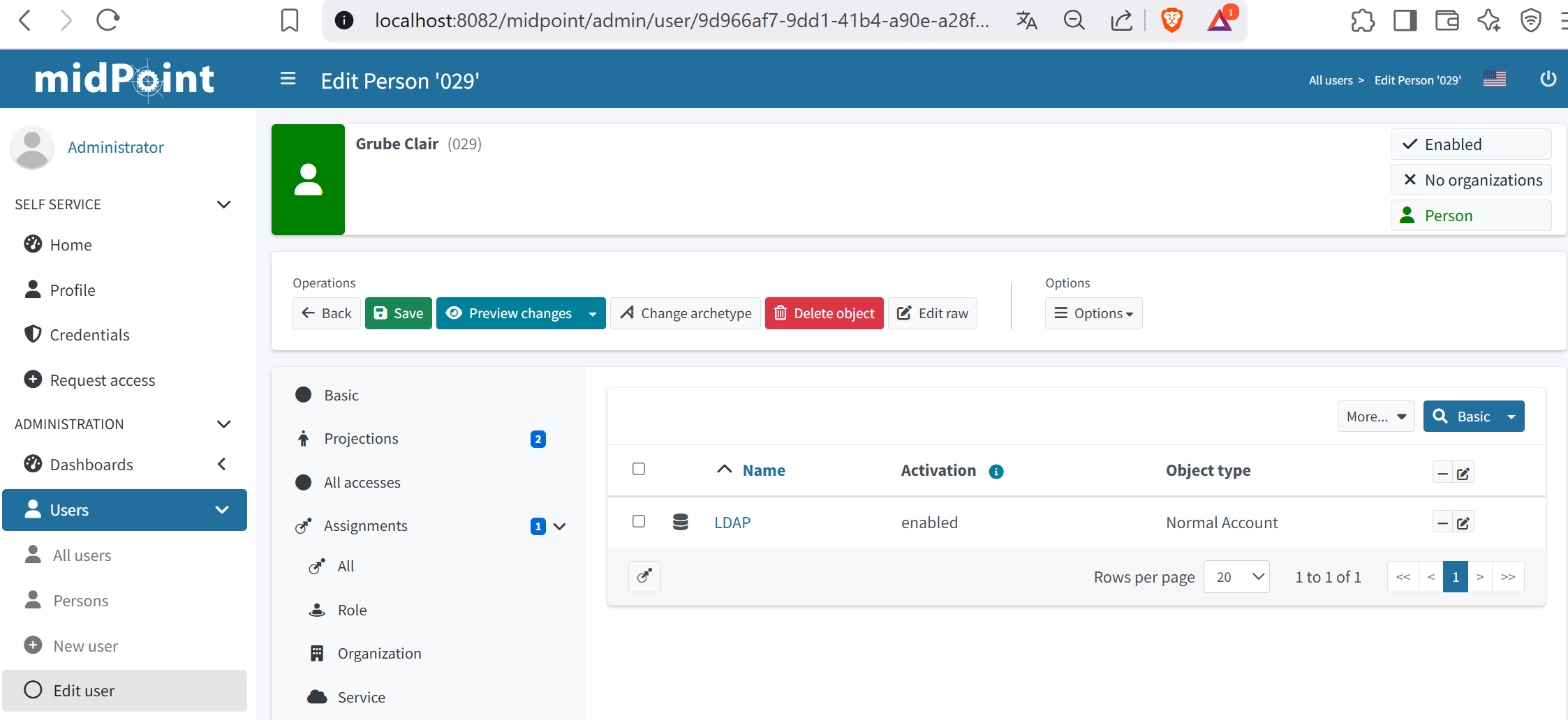This screenshot has height=720, width=1568.
Task: Open the All accesses panel
Action: pos(362,483)
